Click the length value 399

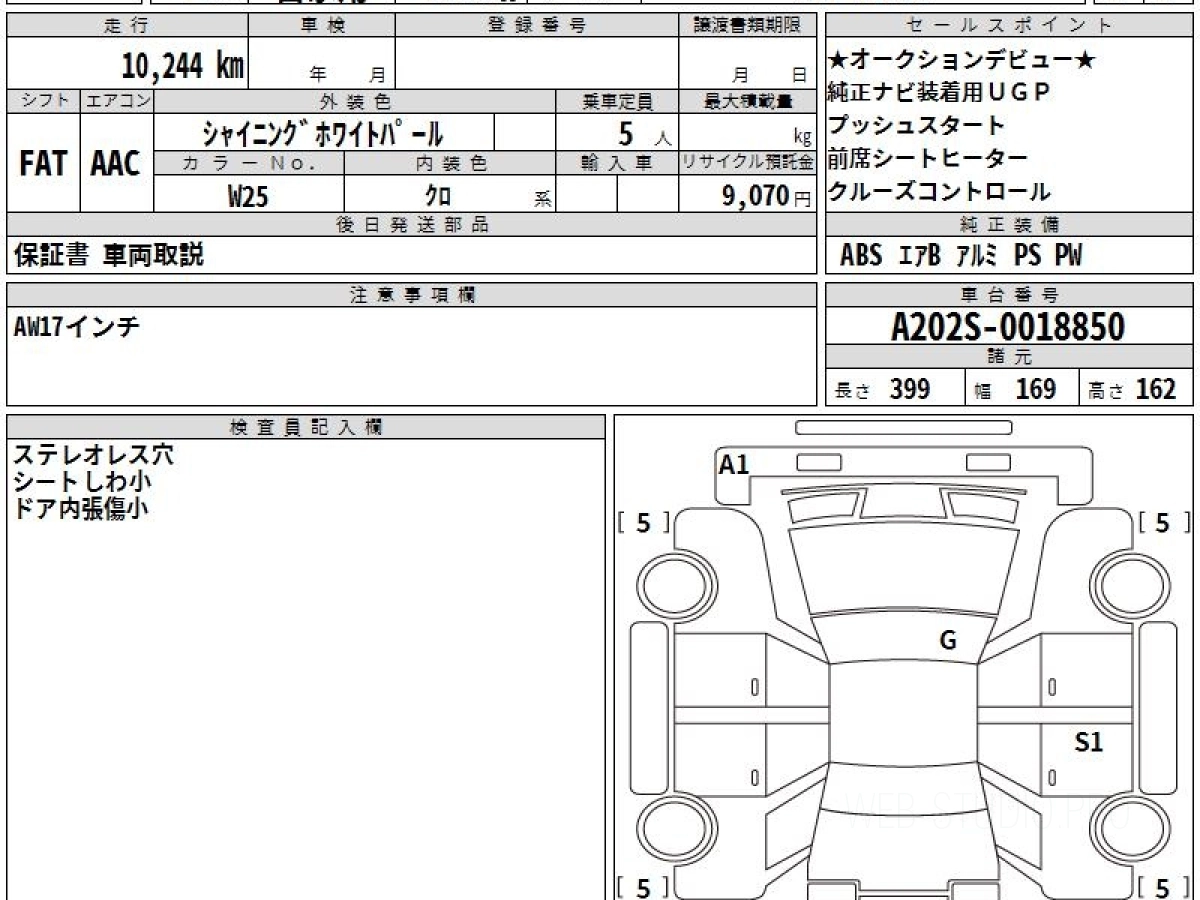coord(909,389)
